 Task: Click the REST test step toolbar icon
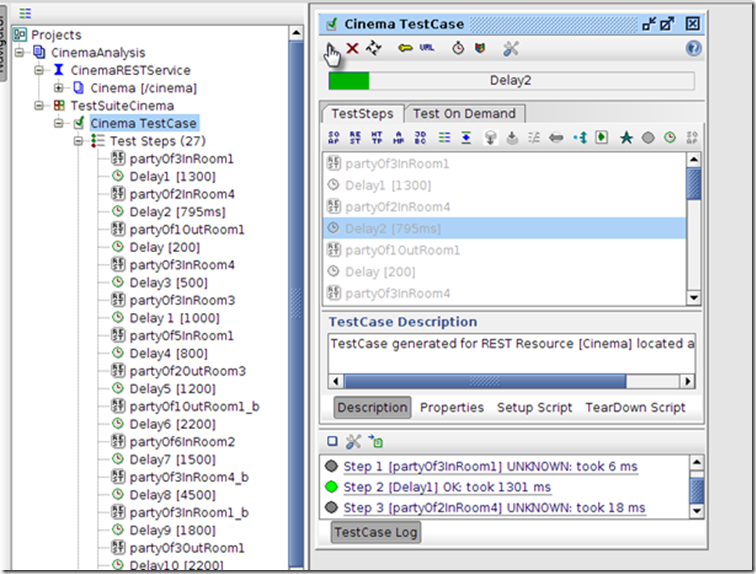(355, 137)
